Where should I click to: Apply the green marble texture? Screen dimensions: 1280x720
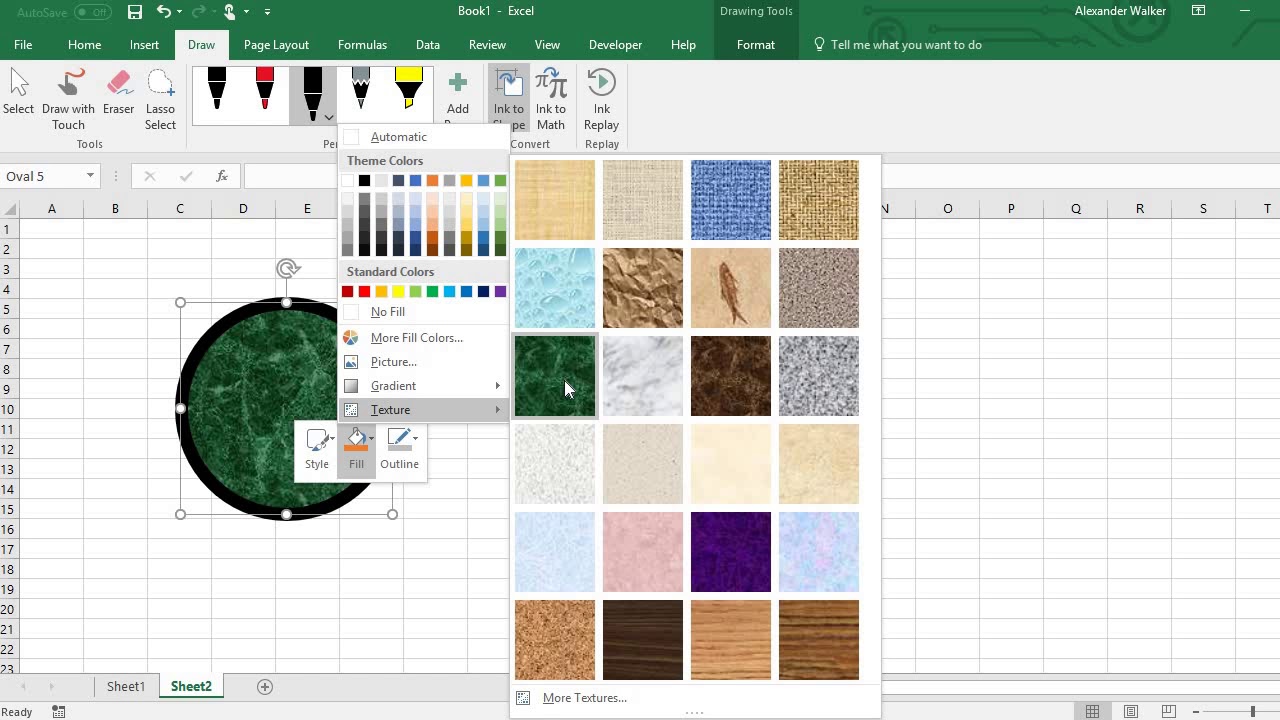(555, 376)
